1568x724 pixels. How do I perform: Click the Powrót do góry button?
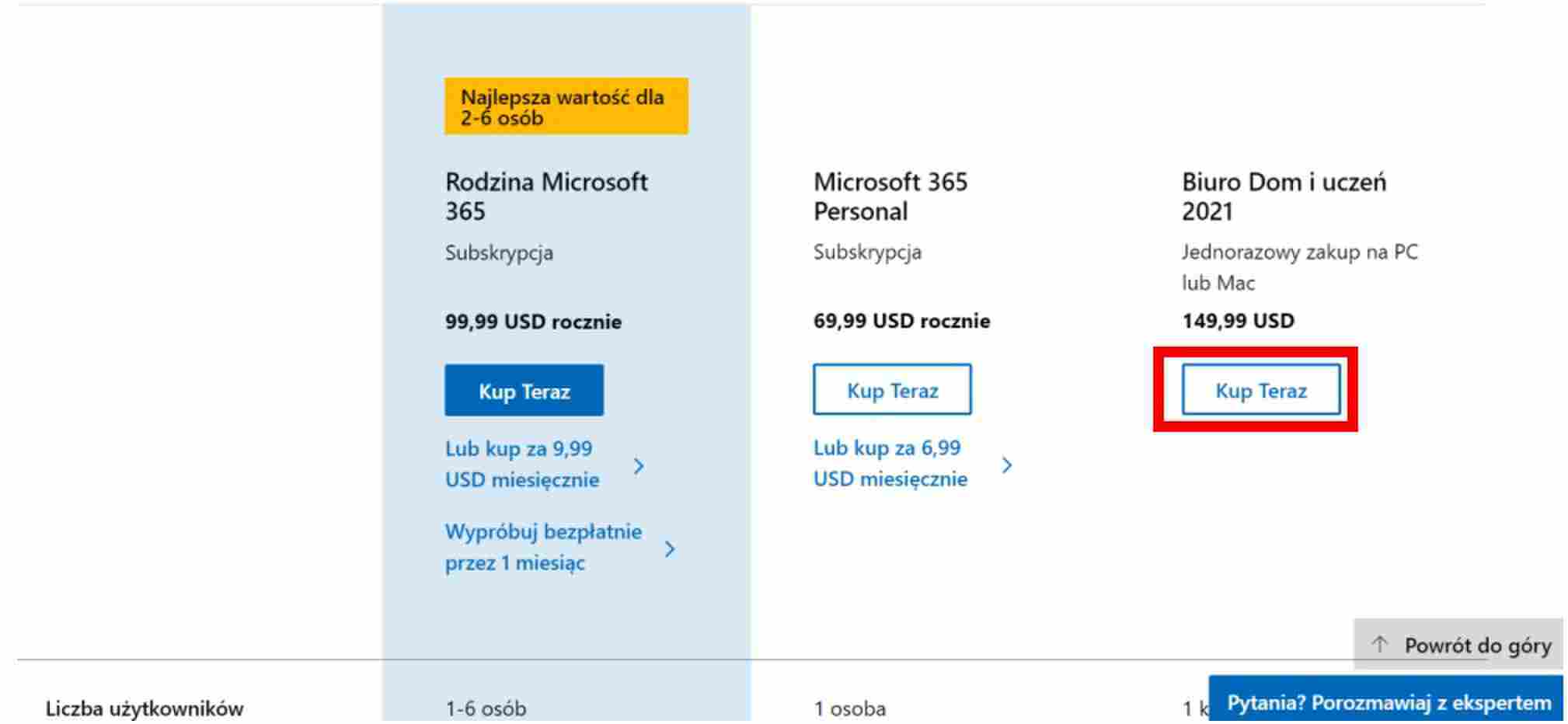tap(1458, 644)
